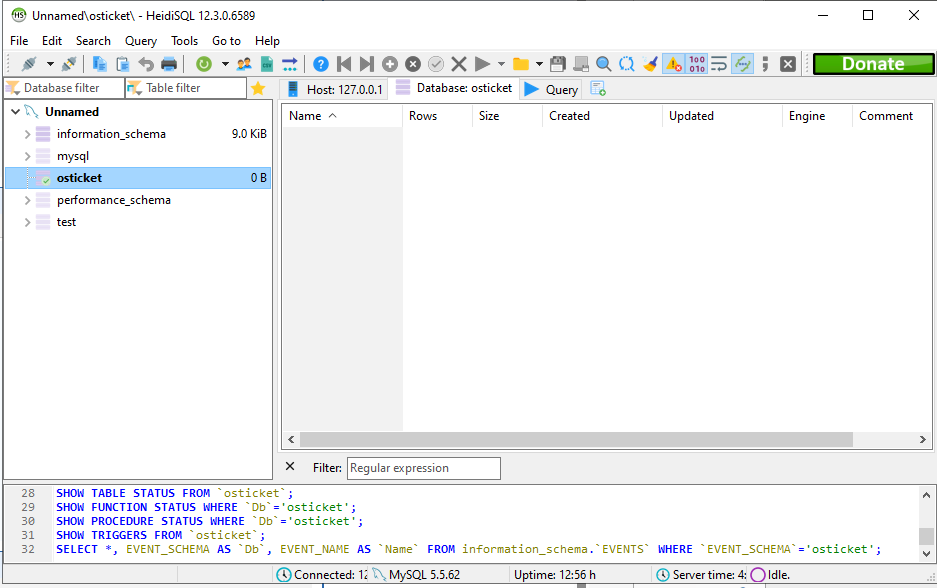Switch to the Database: osticket tab
Viewport: 937px width, 588px height.
tap(454, 88)
